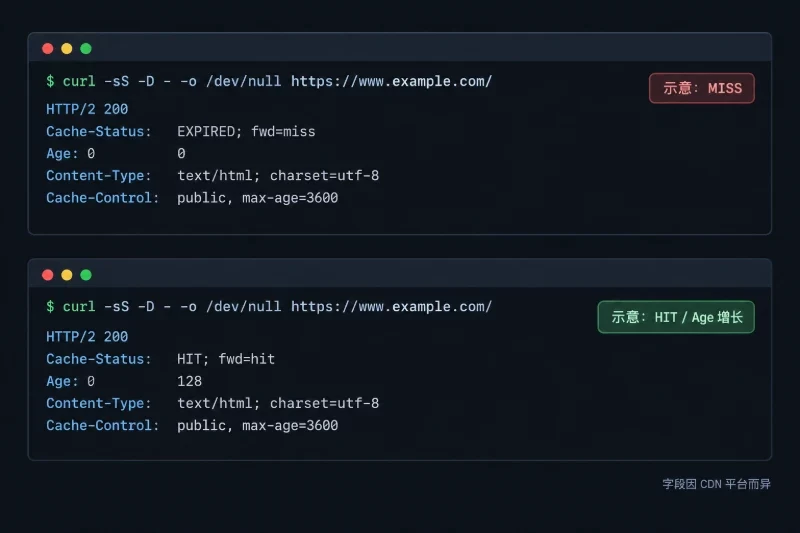This screenshot has height=533, width=800.
Task: Click the footnote '字段因 CDN 平台而异'
Action: [x=716, y=484]
